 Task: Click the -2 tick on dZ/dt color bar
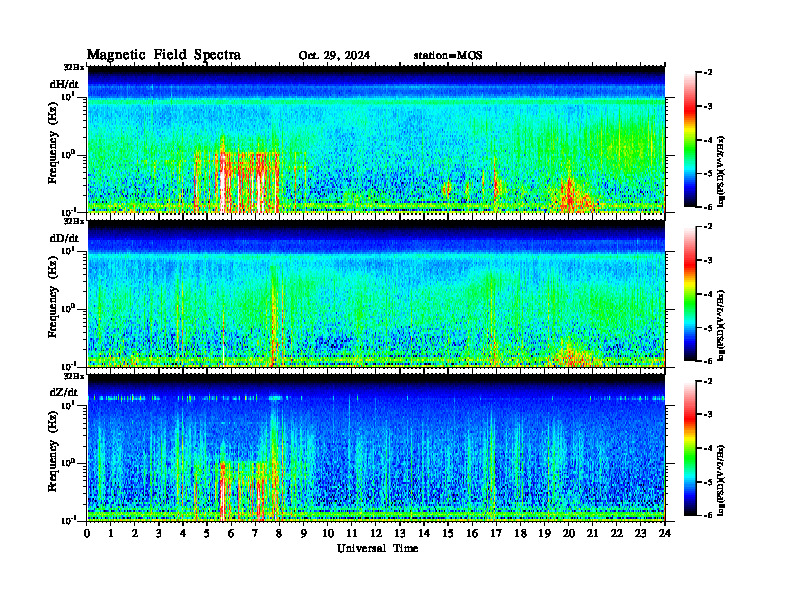[708, 381]
